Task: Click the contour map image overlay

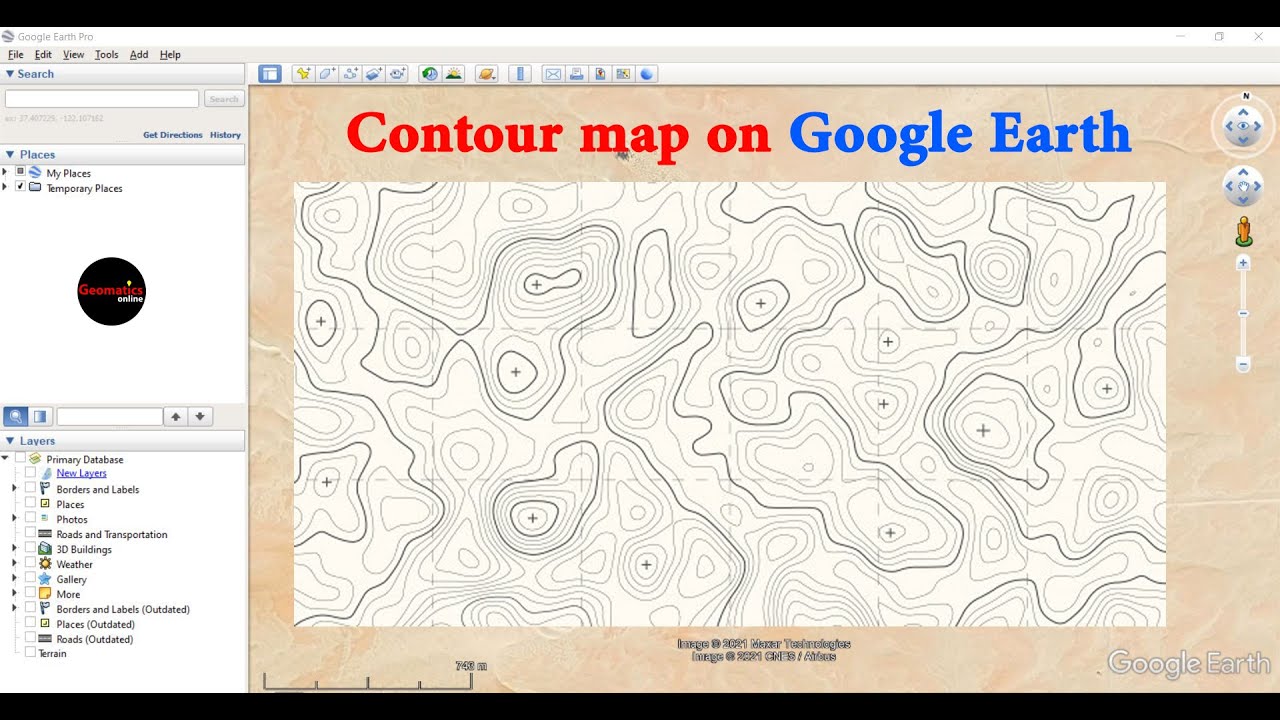Action: pos(730,404)
